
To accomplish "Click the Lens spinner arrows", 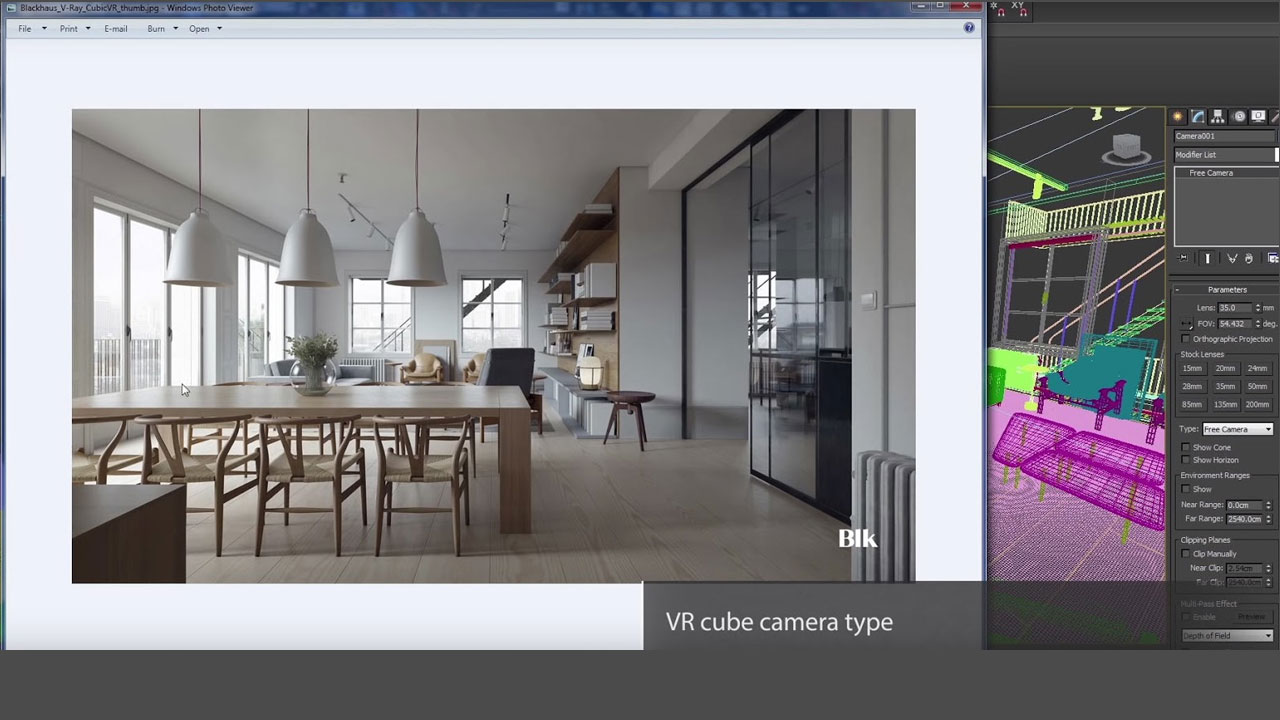I will [1258, 308].
